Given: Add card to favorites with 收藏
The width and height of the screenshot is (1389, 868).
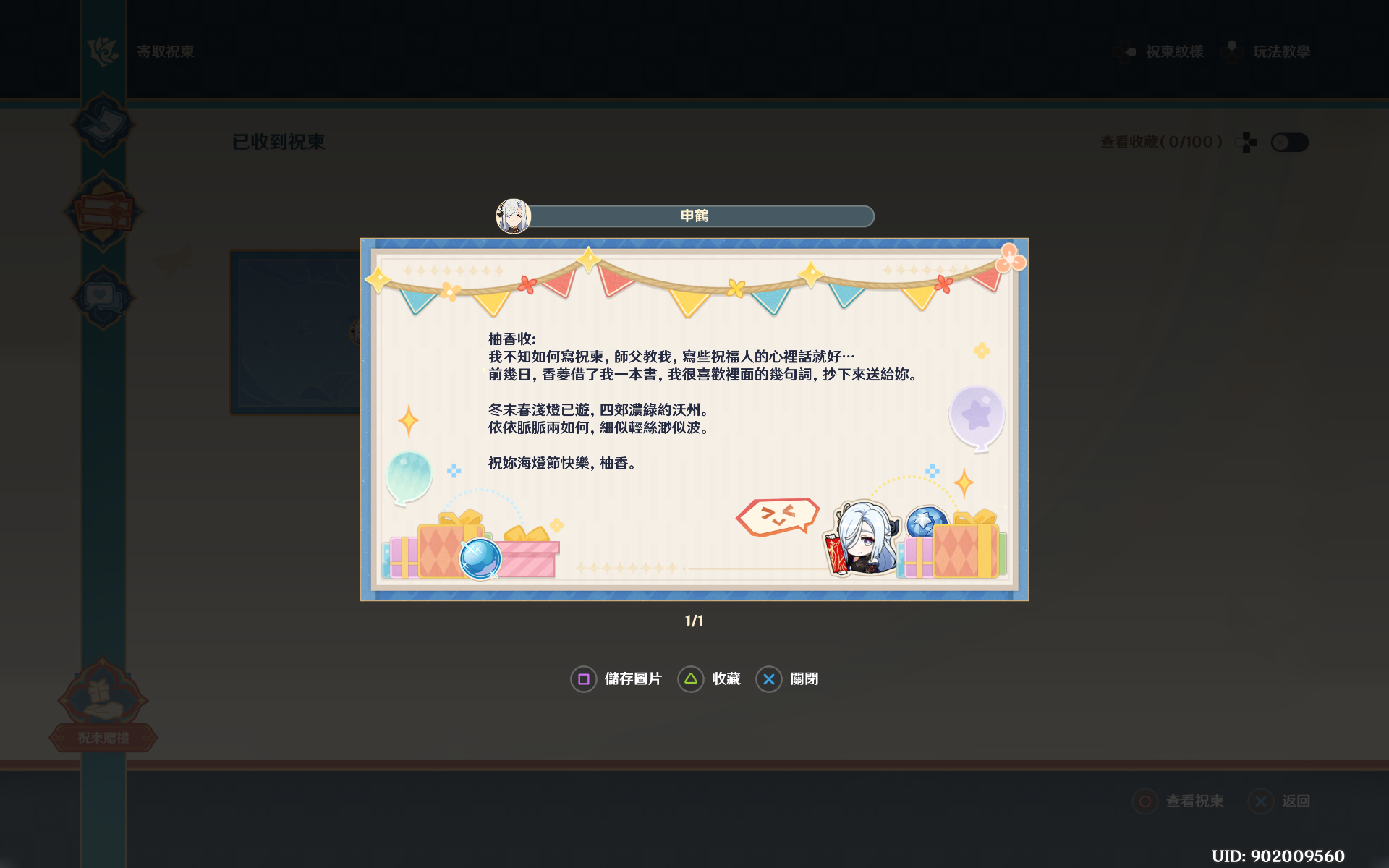Looking at the screenshot, I should click(x=726, y=679).
